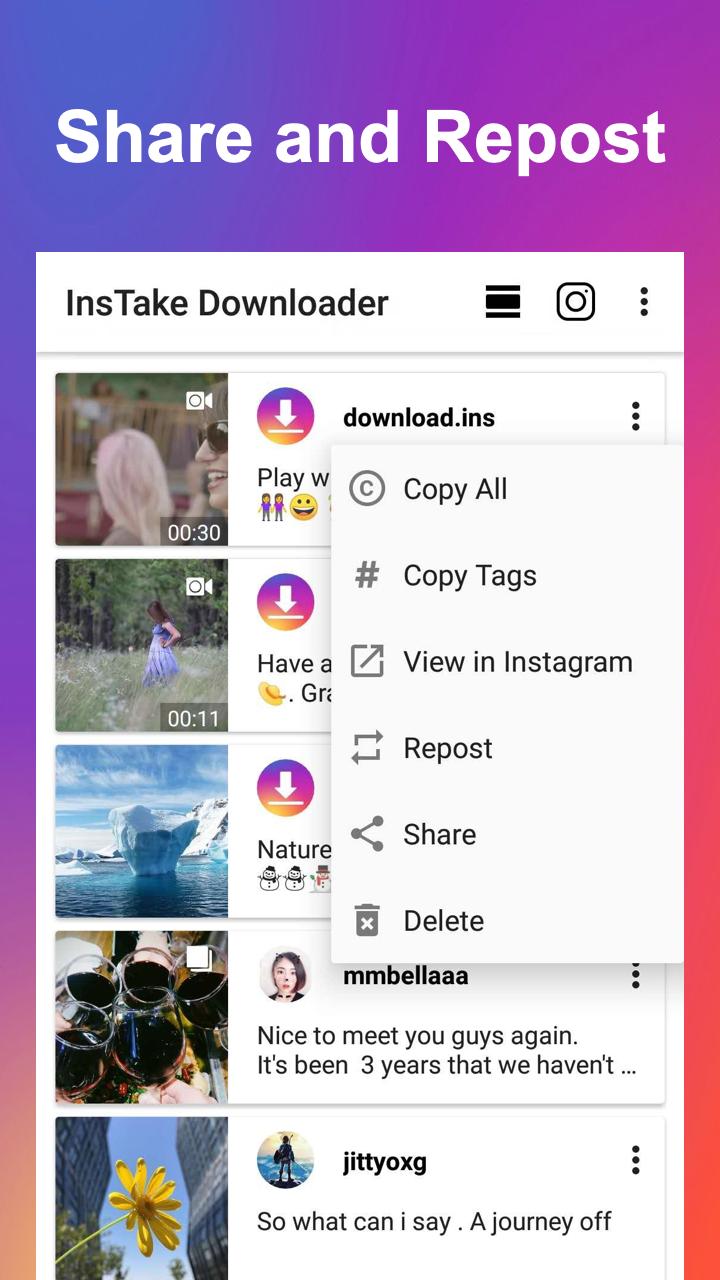Click the external link icon for View in Instagram

pos(367,661)
